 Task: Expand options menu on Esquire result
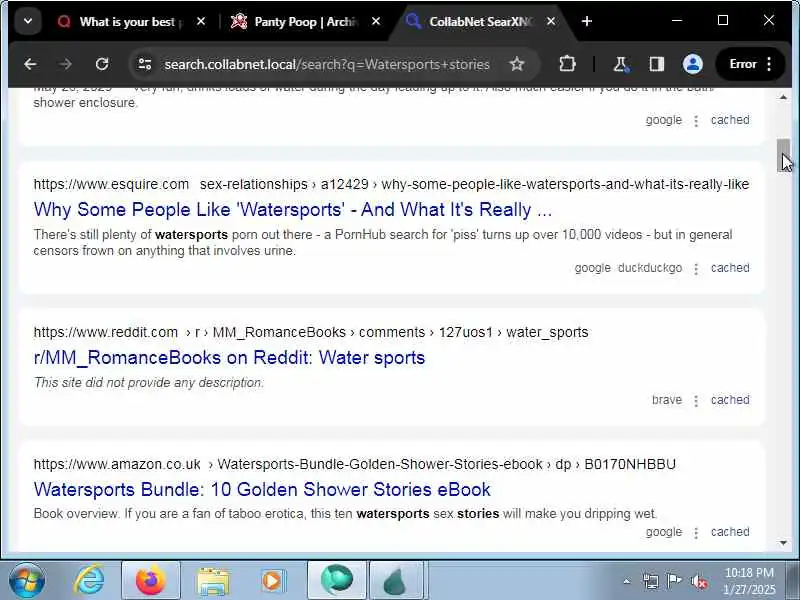[696, 269]
